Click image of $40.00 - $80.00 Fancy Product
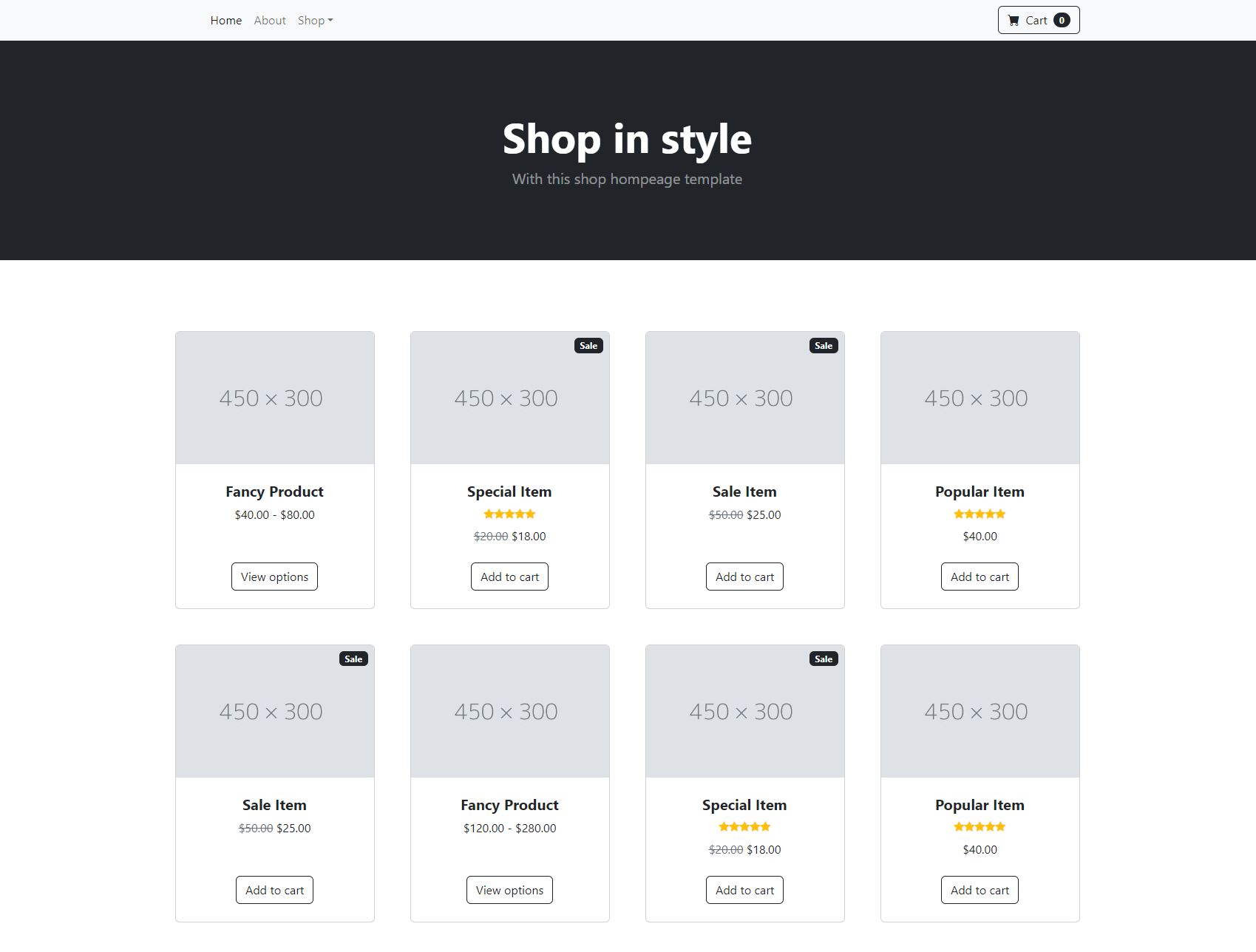 point(274,398)
